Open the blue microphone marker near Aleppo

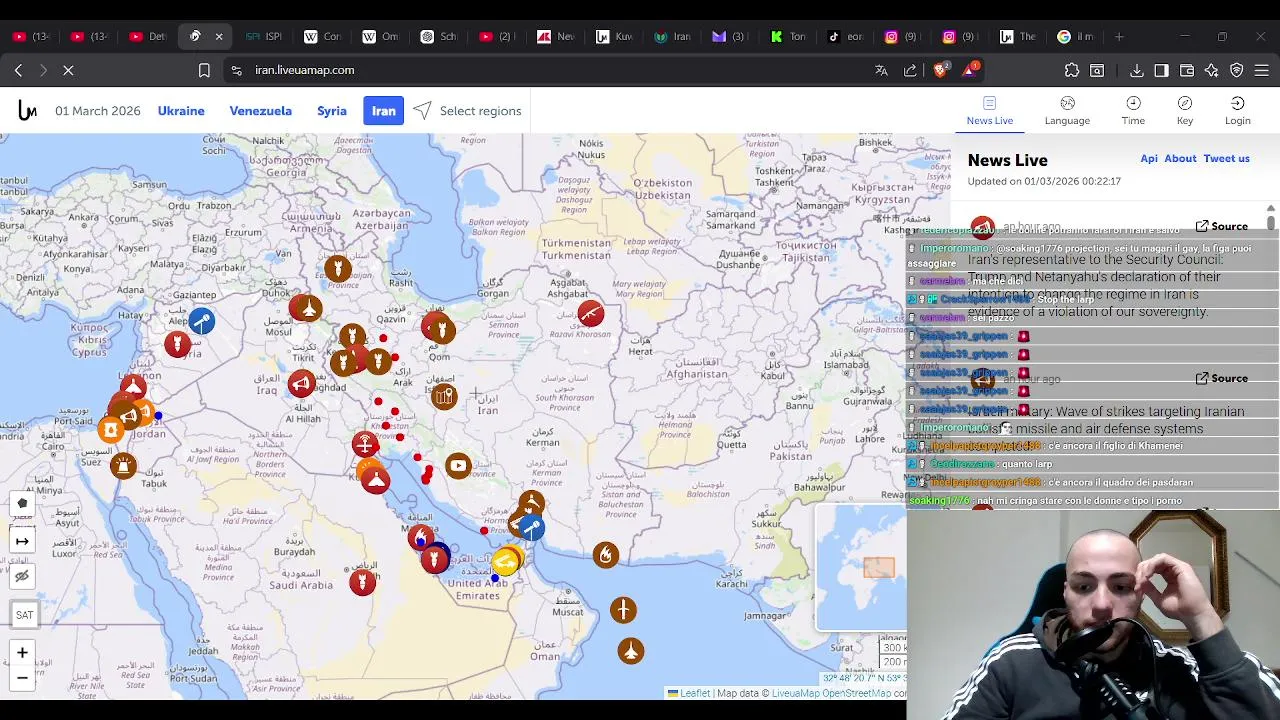[201, 321]
